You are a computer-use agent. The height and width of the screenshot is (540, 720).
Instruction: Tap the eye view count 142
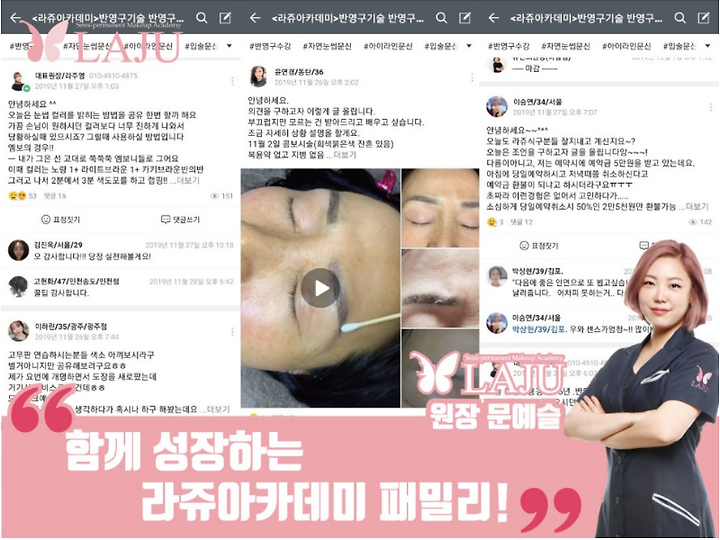tap(700, 222)
